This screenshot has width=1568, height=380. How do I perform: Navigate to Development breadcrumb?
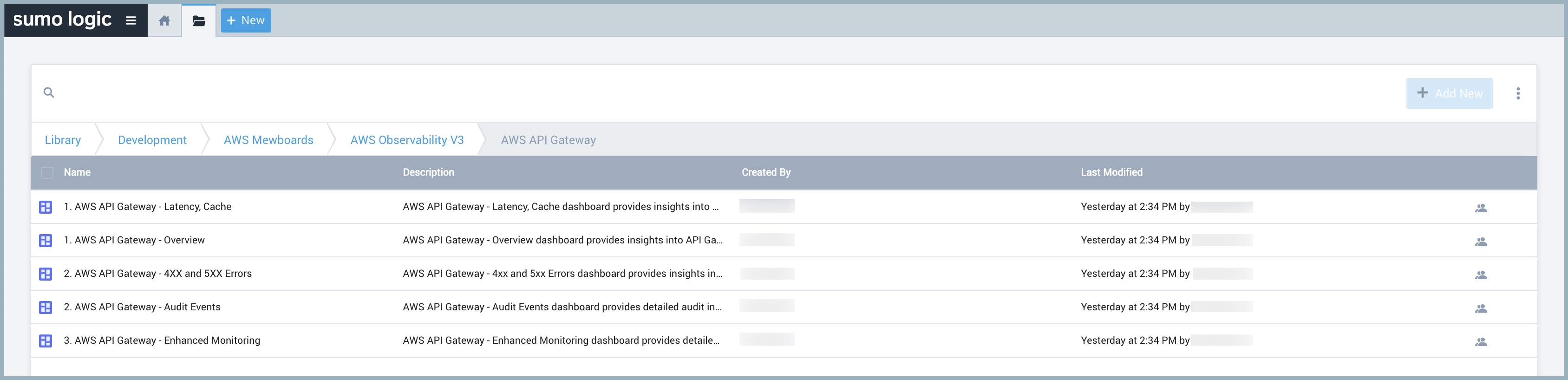pos(152,140)
